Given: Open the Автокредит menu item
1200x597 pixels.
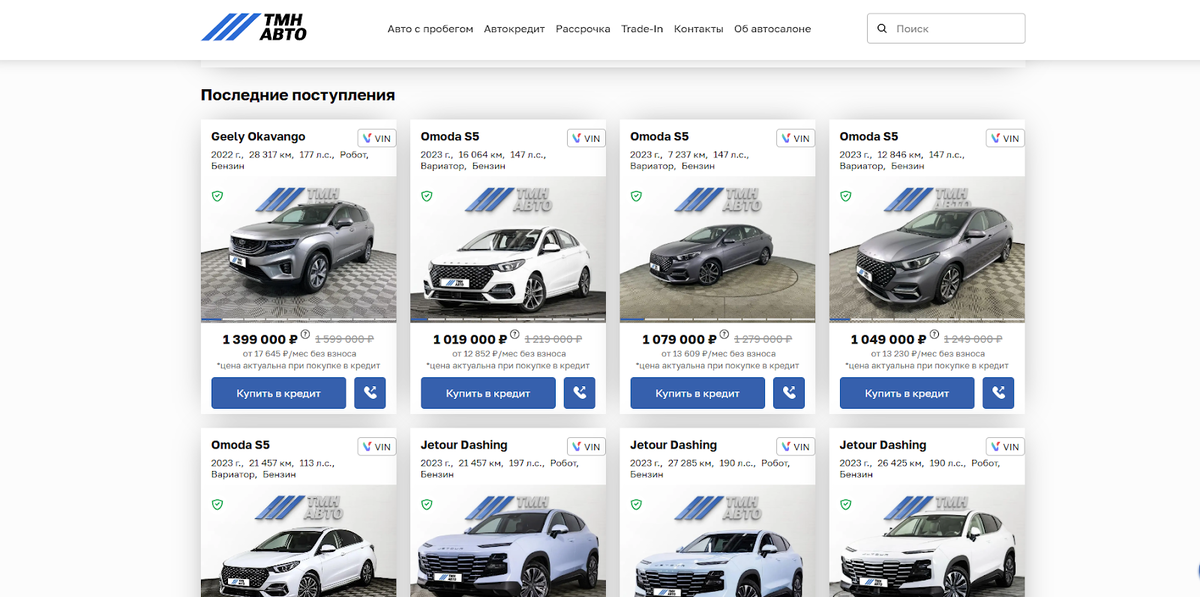Looking at the screenshot, I should (514, 29).
